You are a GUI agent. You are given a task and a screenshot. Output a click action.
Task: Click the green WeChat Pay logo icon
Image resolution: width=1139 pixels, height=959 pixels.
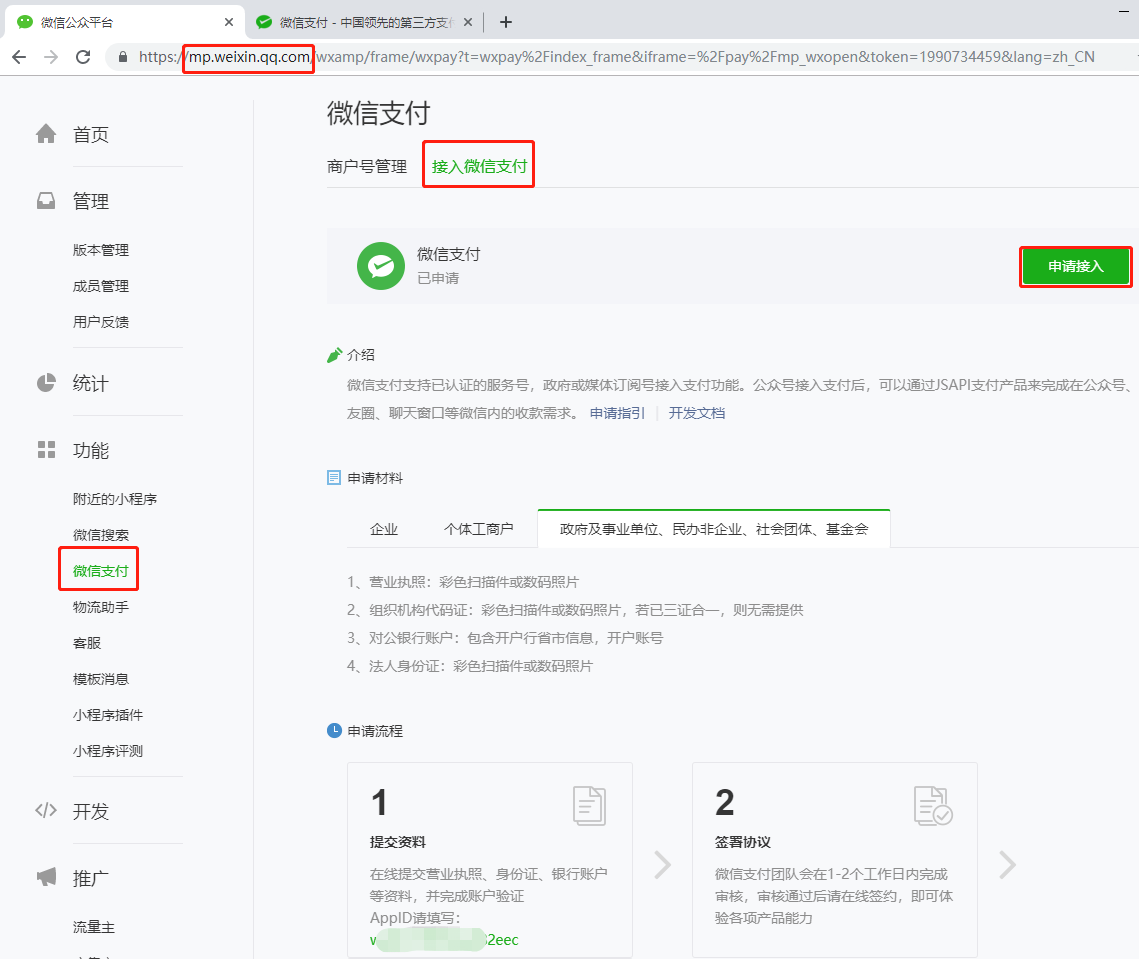381,266
